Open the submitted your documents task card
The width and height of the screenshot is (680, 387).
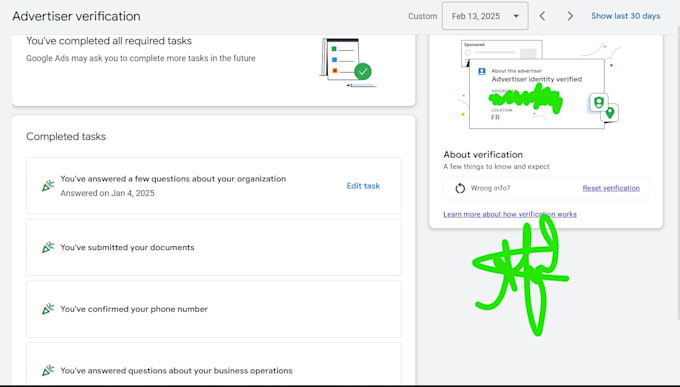point(213,247)
